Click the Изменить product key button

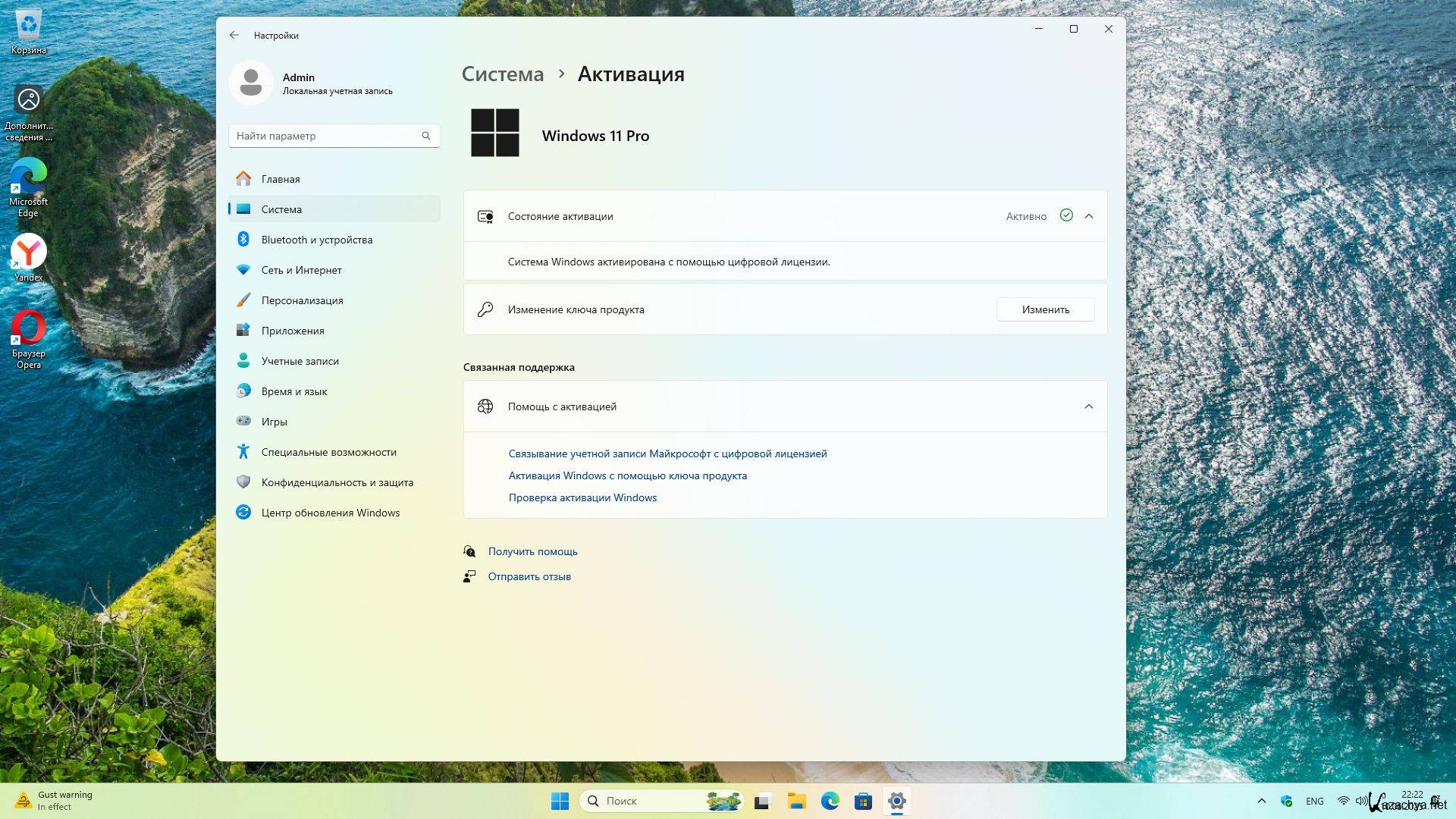click(1045, 309)
